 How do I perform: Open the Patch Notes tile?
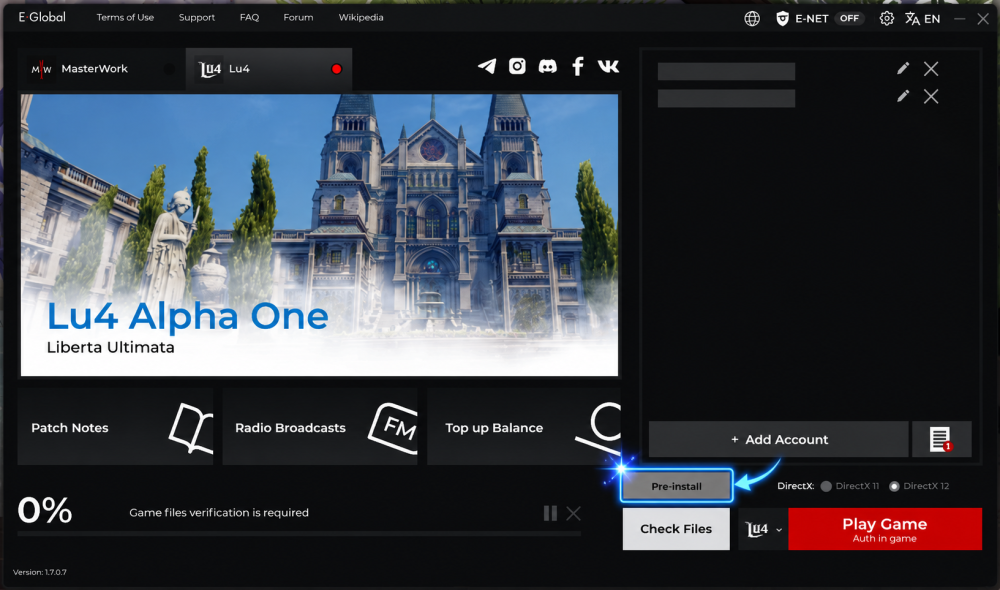pos(115,427)
